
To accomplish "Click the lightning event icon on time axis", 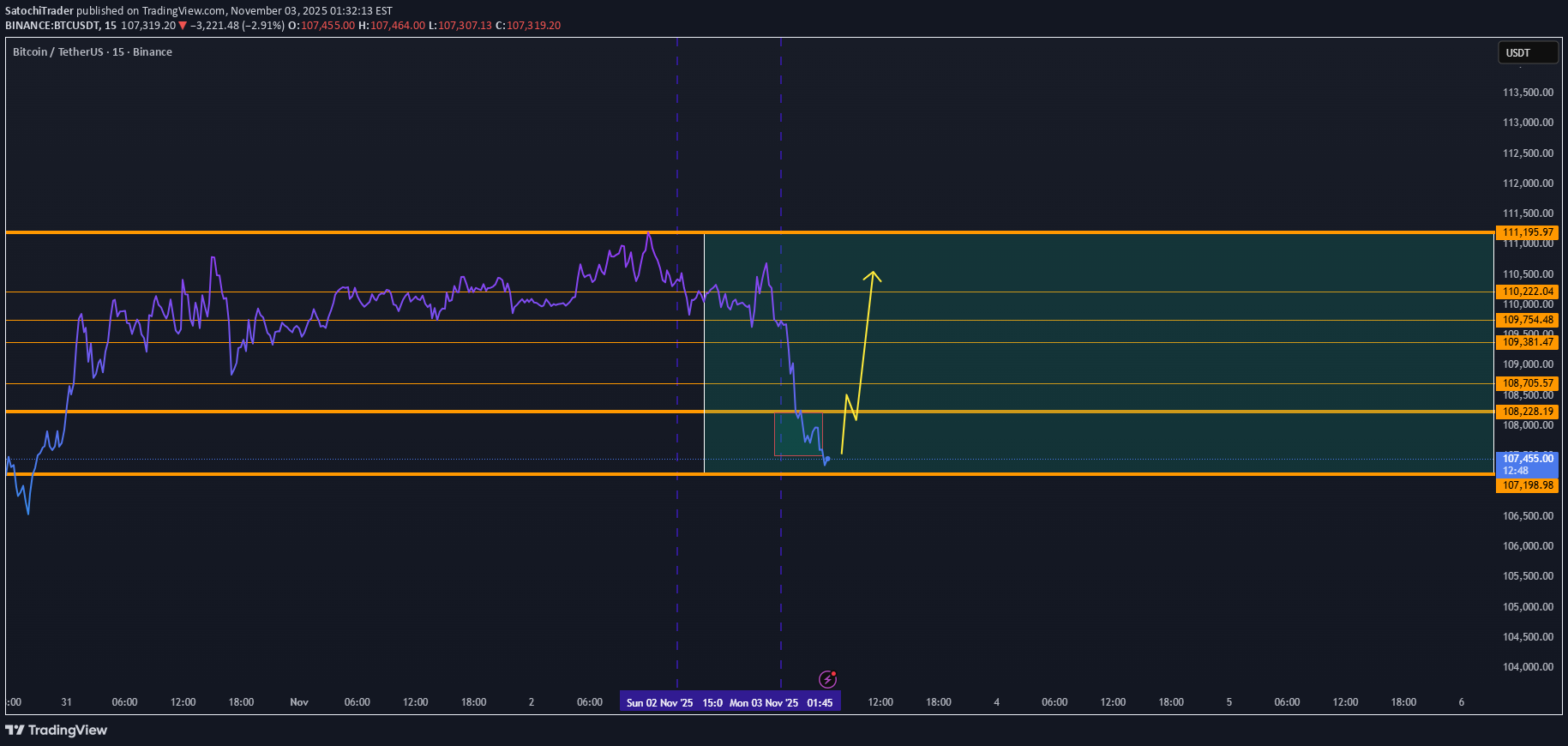I will click(x=827, y=679).
